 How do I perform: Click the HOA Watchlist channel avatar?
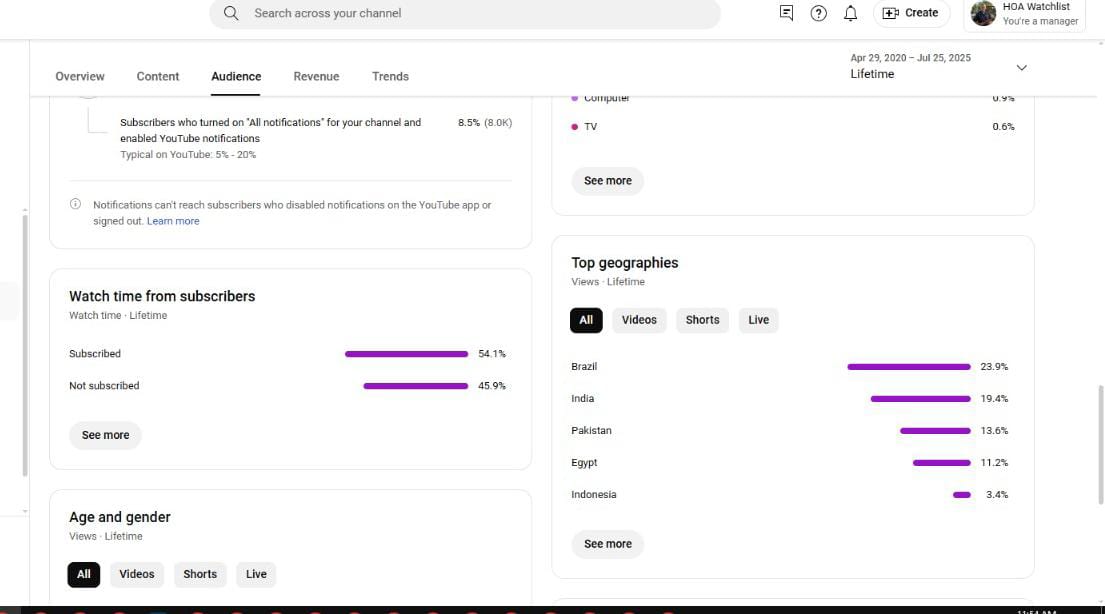click(x=983, y=13)
